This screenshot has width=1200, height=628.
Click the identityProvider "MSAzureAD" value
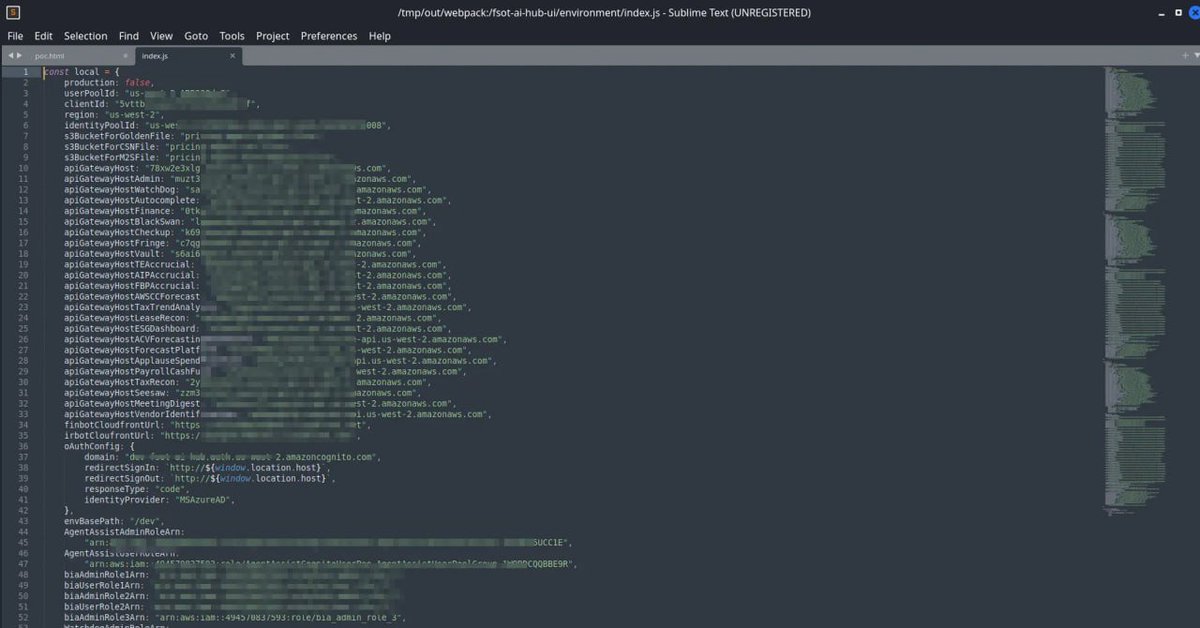click(x=203, y=499)
